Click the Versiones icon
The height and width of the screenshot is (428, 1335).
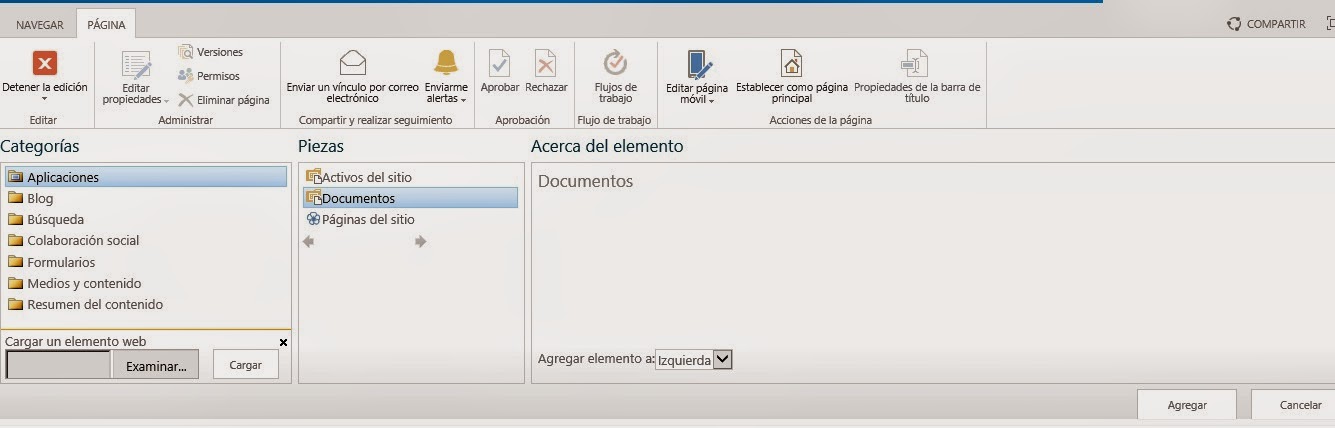(186, 52)
